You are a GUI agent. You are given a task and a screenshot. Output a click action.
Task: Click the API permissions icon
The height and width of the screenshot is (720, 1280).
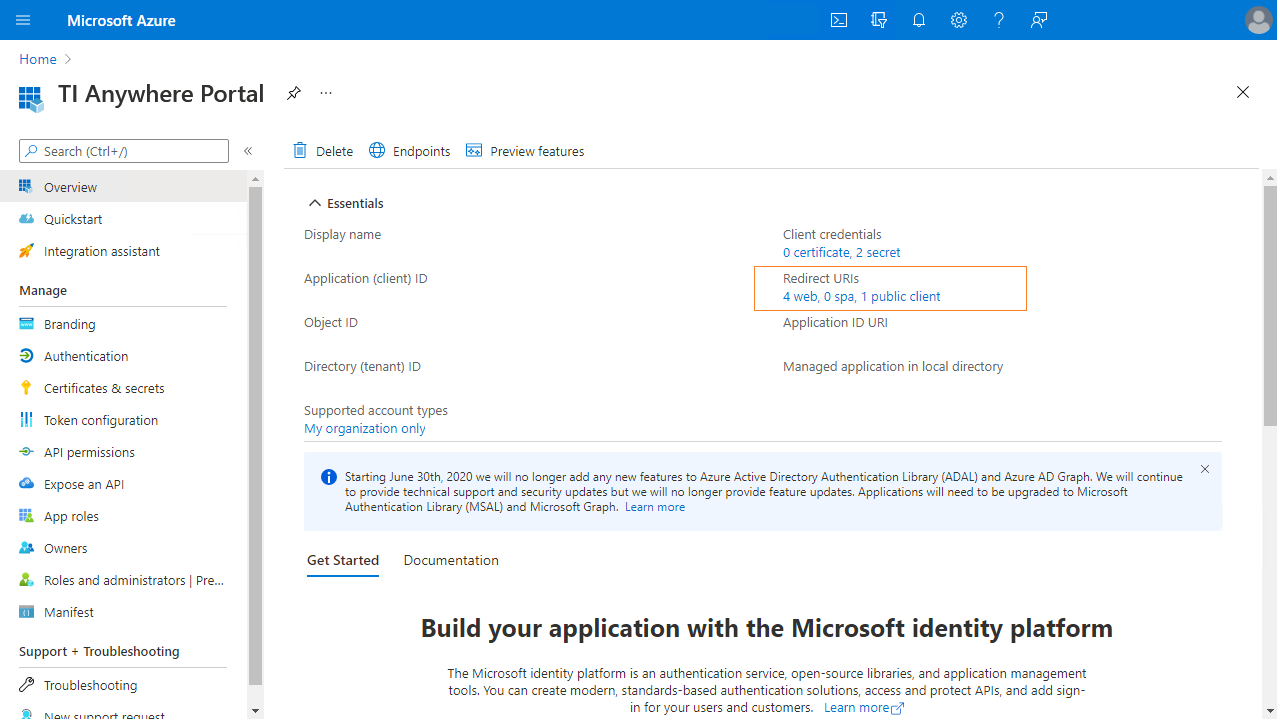point(26,452)
